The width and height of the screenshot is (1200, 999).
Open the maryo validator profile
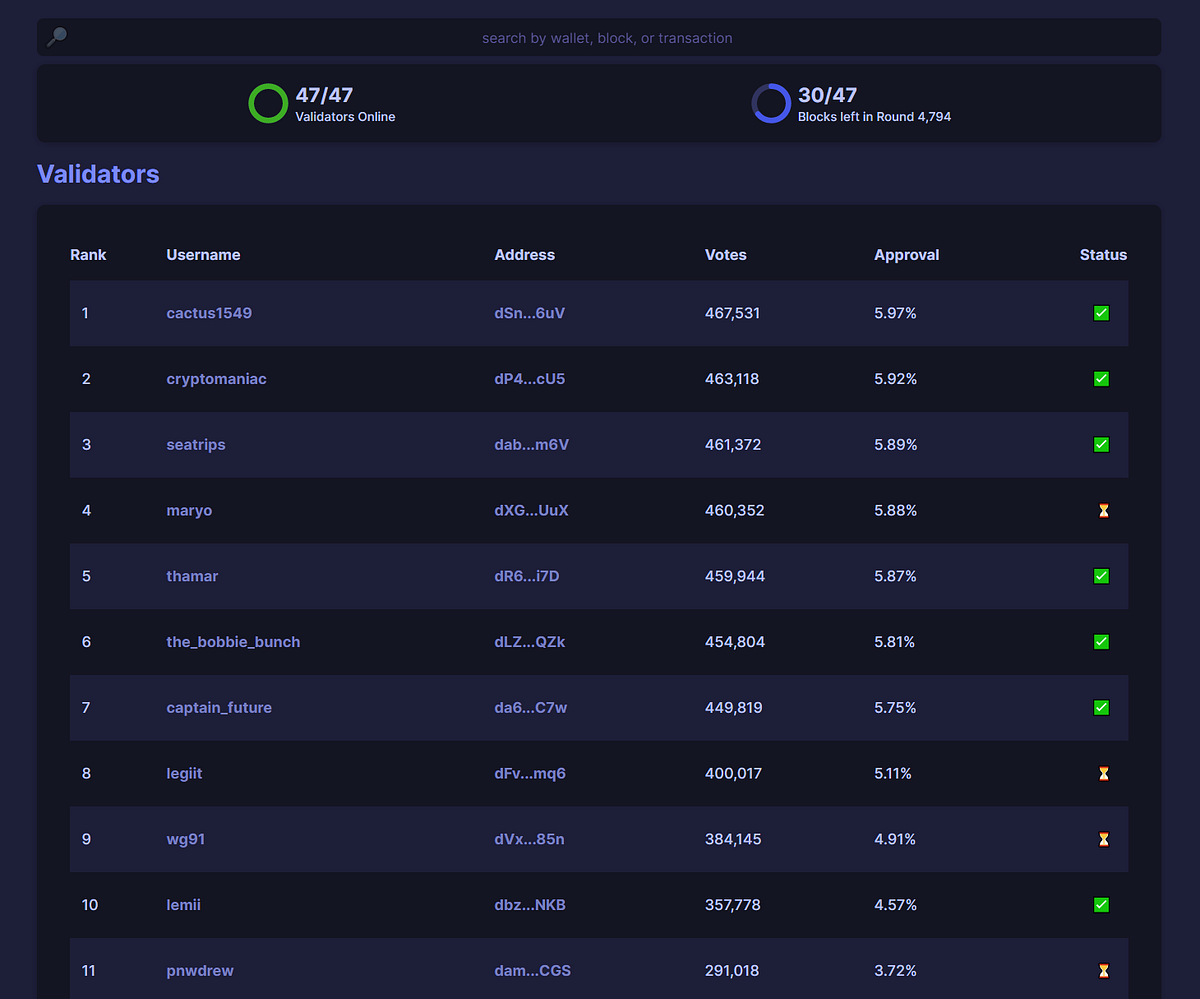click(x=189, y=511)
